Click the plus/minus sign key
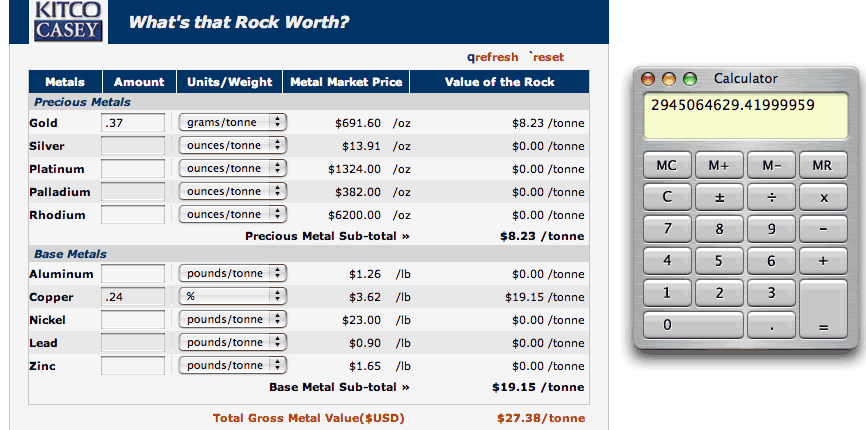This screenshot has height=430, width=866. [x=719, y=197]
